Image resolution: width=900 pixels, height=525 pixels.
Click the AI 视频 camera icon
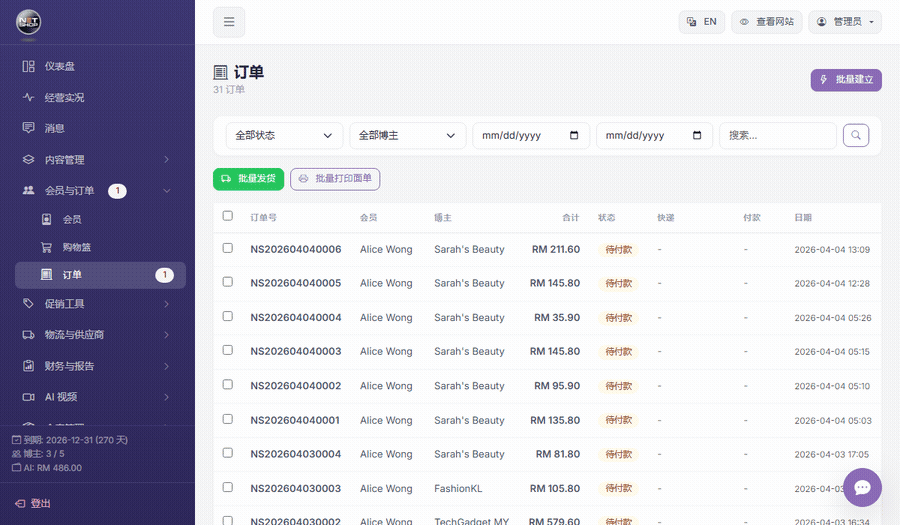28,397
